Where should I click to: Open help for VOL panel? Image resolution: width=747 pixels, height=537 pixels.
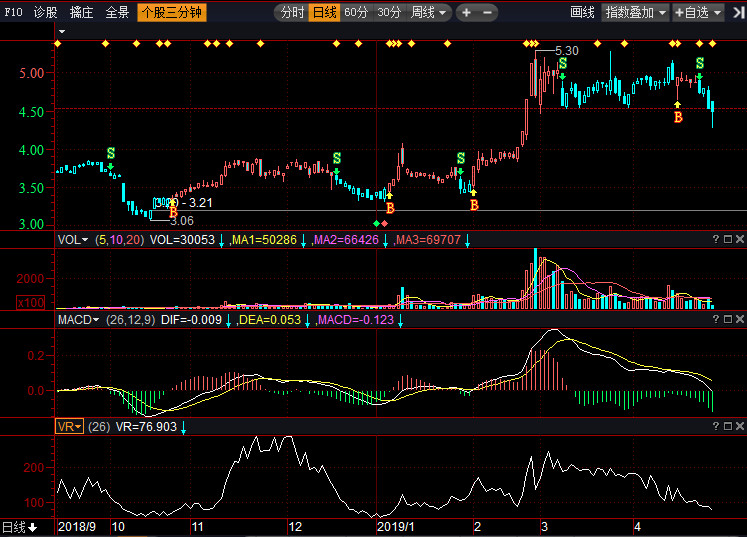point(716,239)
